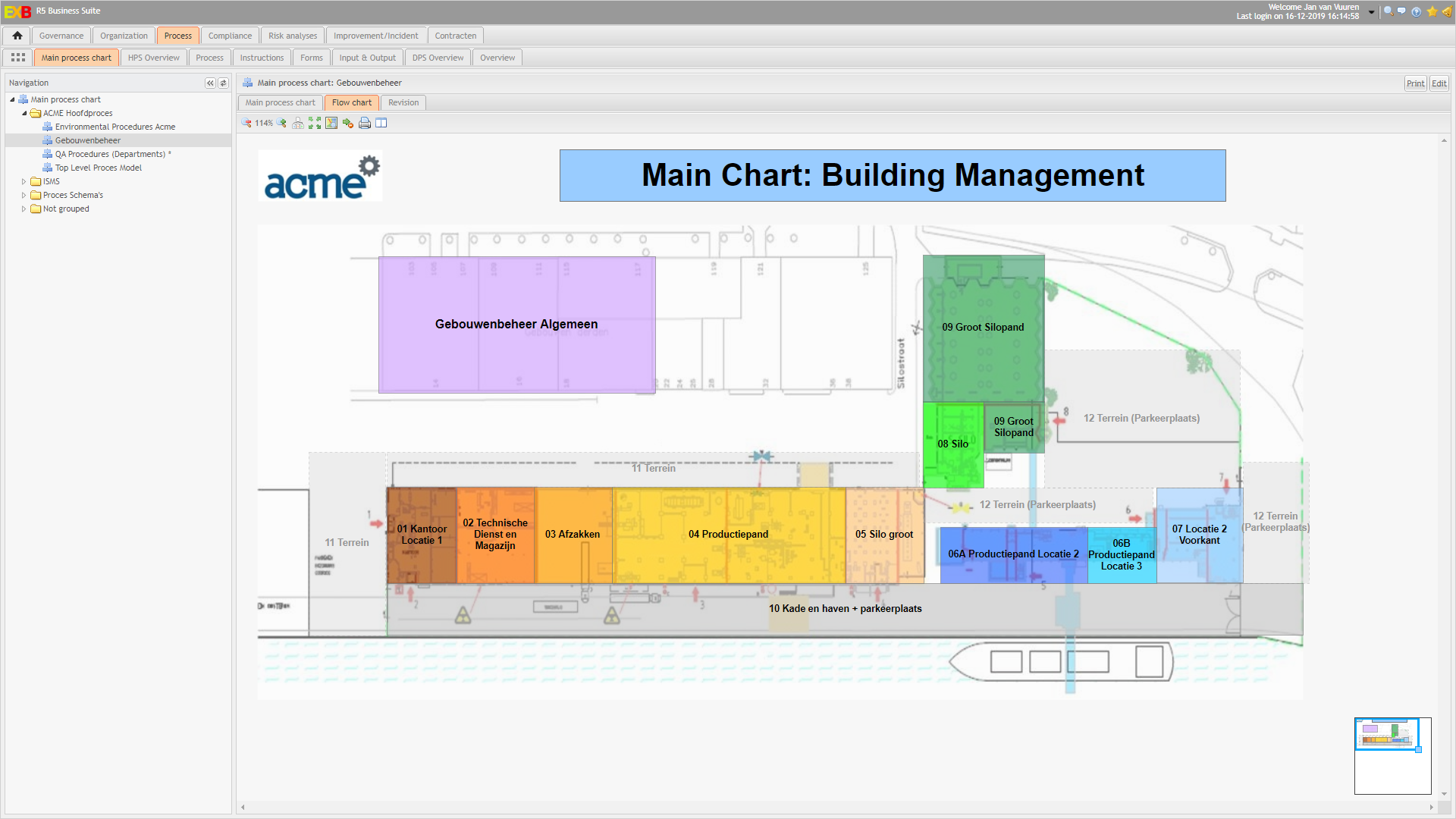Open the Risk analyses menu tab

tap(293, 36)
